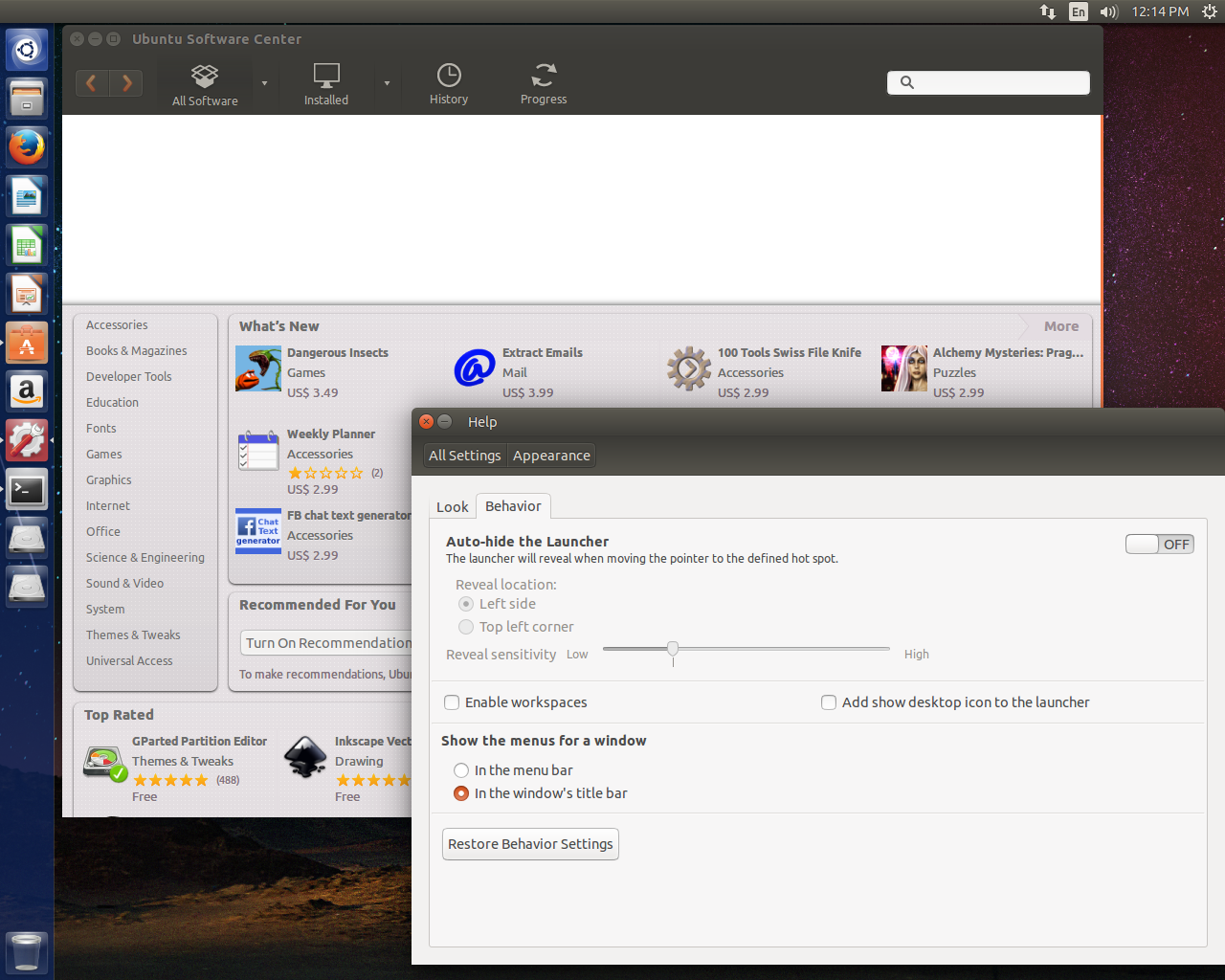Click Restore Behavior Settings button
This screenshot has height=980, width=1225.
point(530,844)
